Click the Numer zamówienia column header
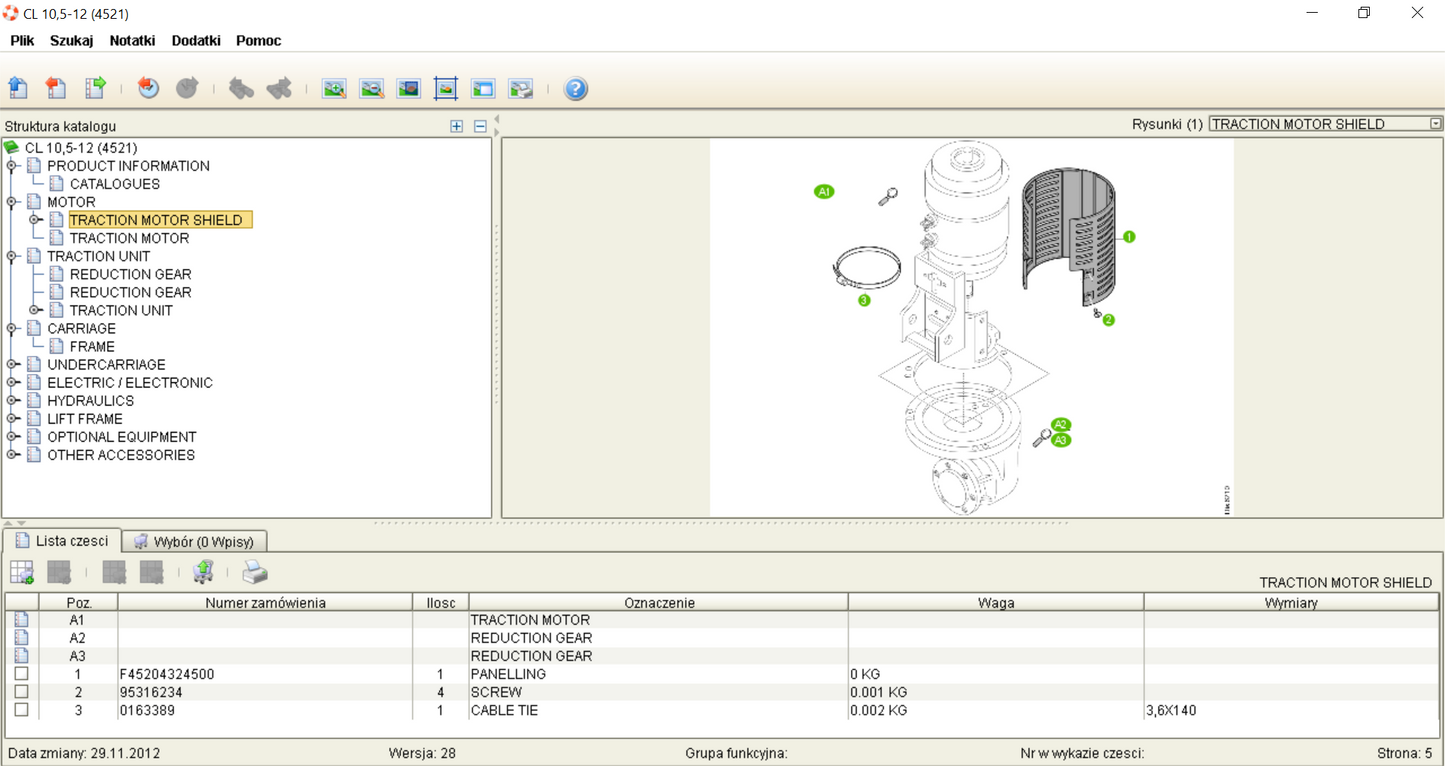 pyautogui.click(x=265, y=603)
